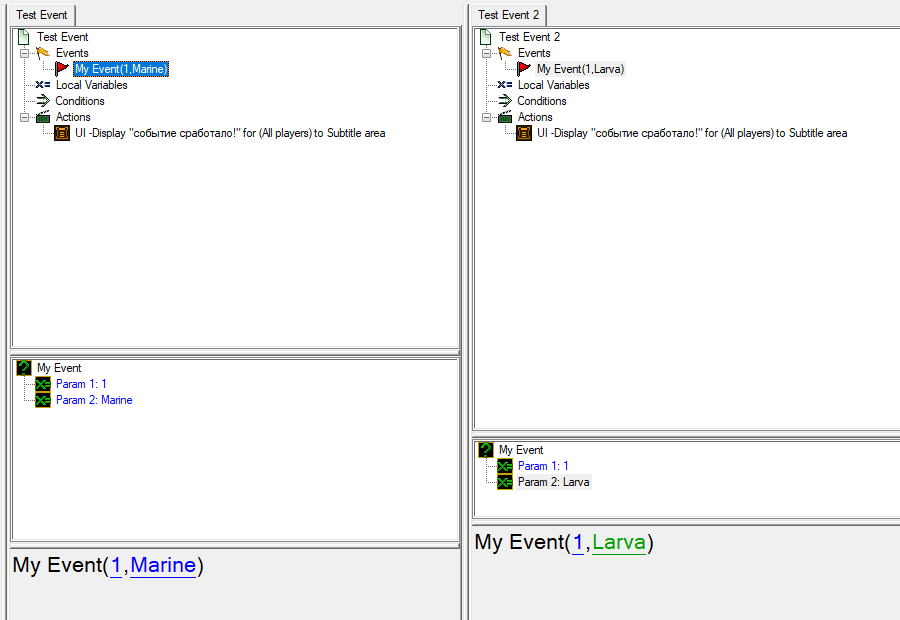Select UI-Display action text in Test Event
This screenshot has width=900, height=620.
[230, 133]
